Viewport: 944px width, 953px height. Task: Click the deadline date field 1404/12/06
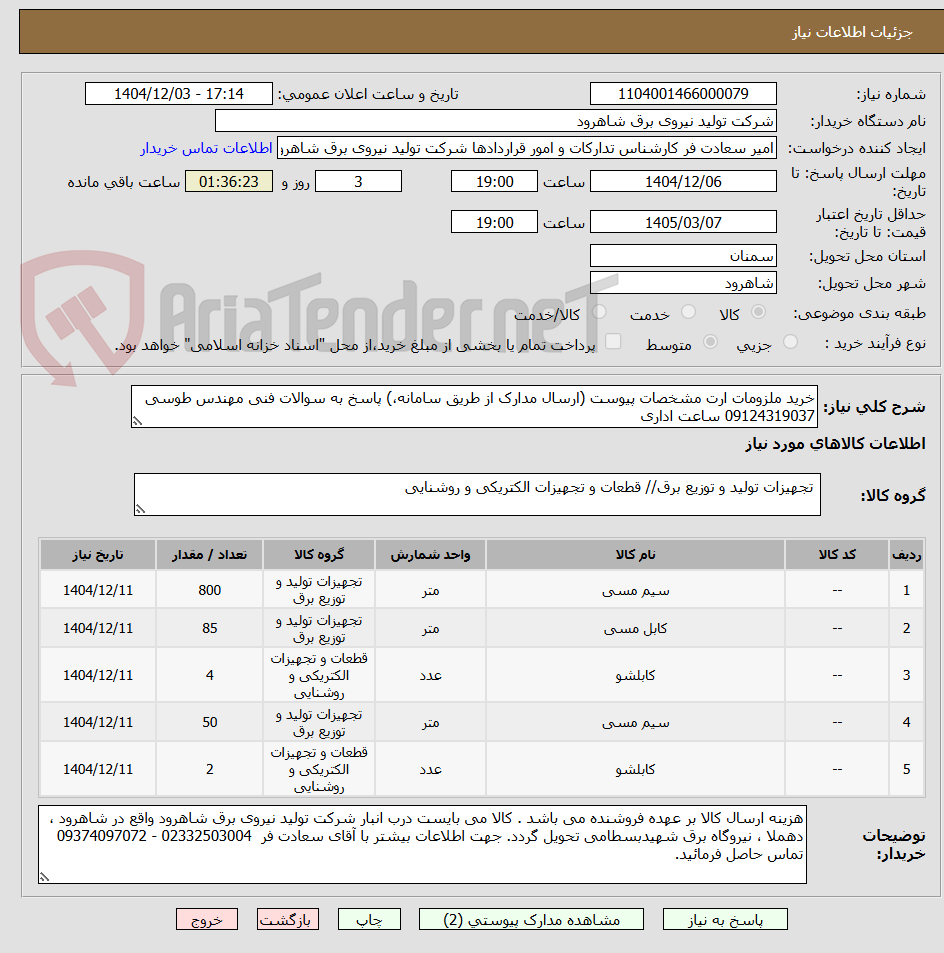pos(683,181)
